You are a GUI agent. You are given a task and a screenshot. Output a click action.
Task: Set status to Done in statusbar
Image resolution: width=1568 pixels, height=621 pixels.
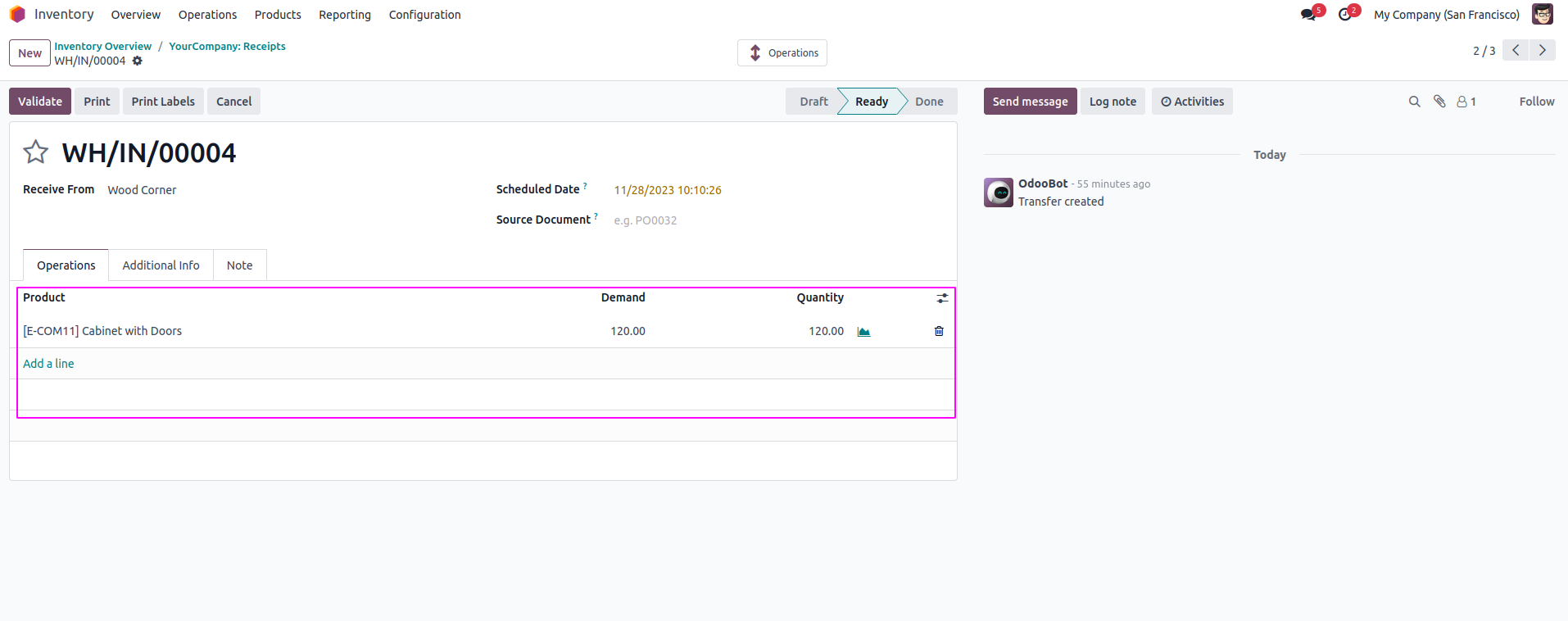pyautogui.click(x=929, y=102)
